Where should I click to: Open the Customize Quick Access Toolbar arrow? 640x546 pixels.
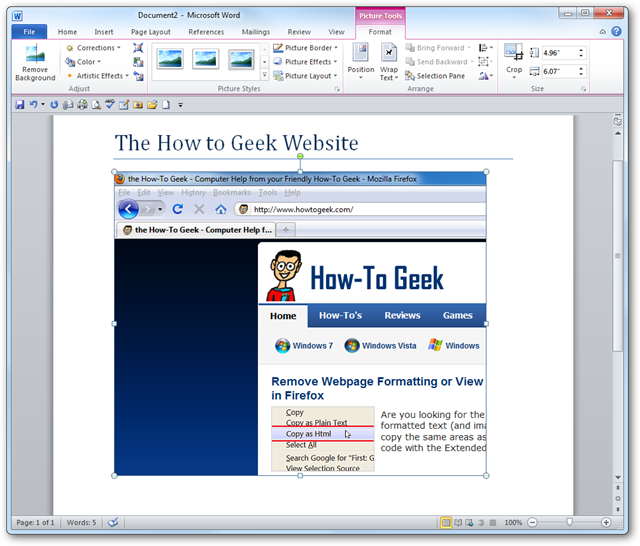point(180,105)
